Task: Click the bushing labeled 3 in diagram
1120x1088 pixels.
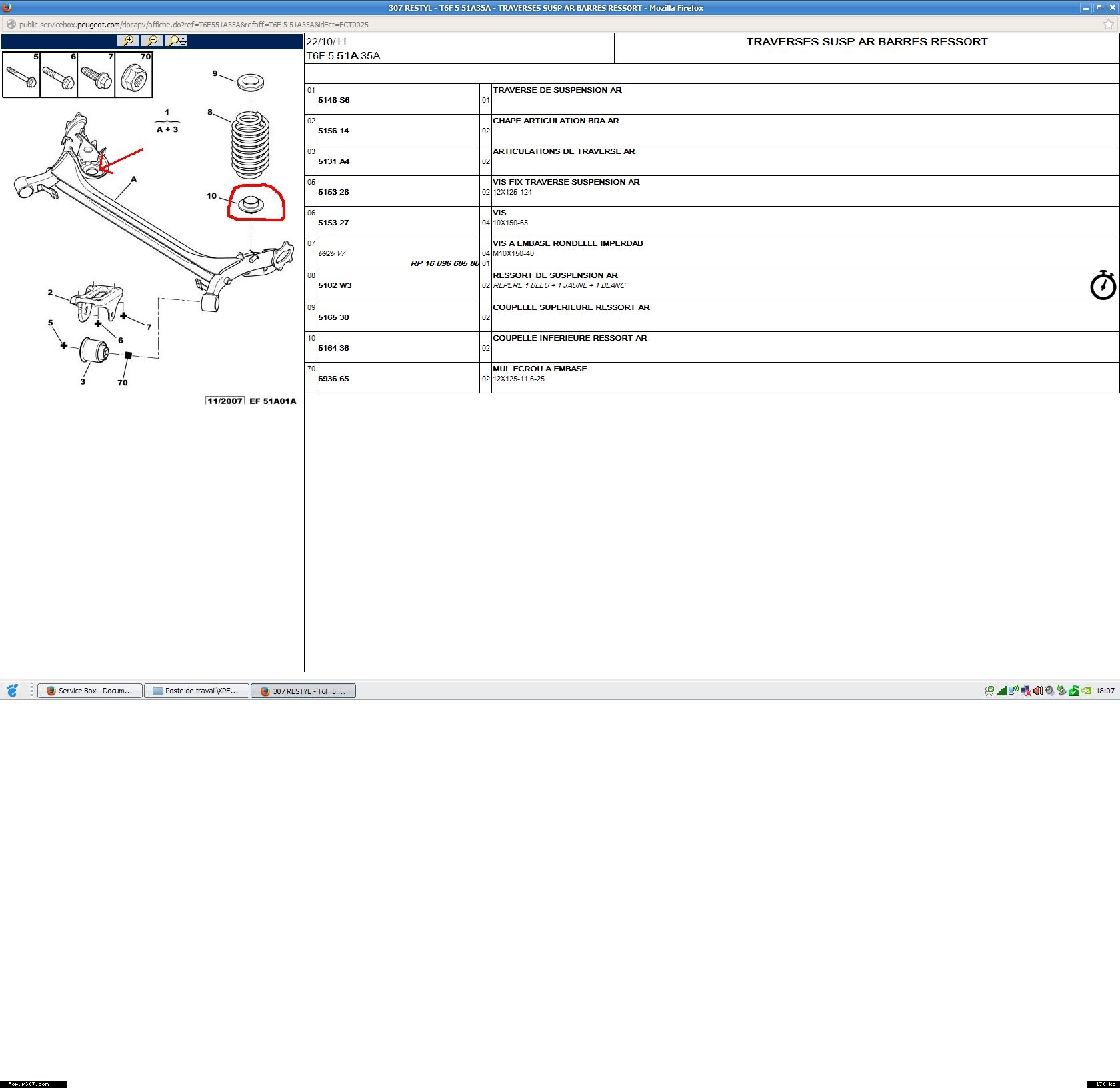Action: click(x=94, y=351)
